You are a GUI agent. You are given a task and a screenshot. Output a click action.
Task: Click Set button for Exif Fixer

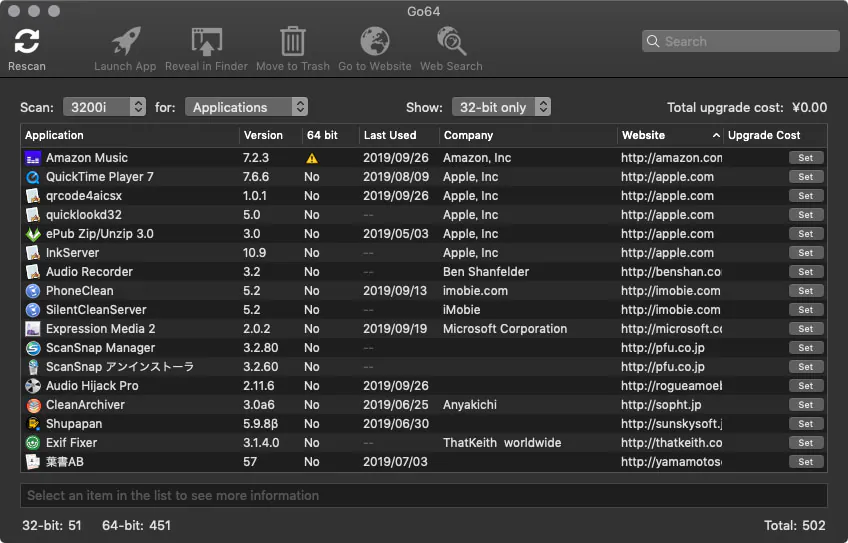806,443
